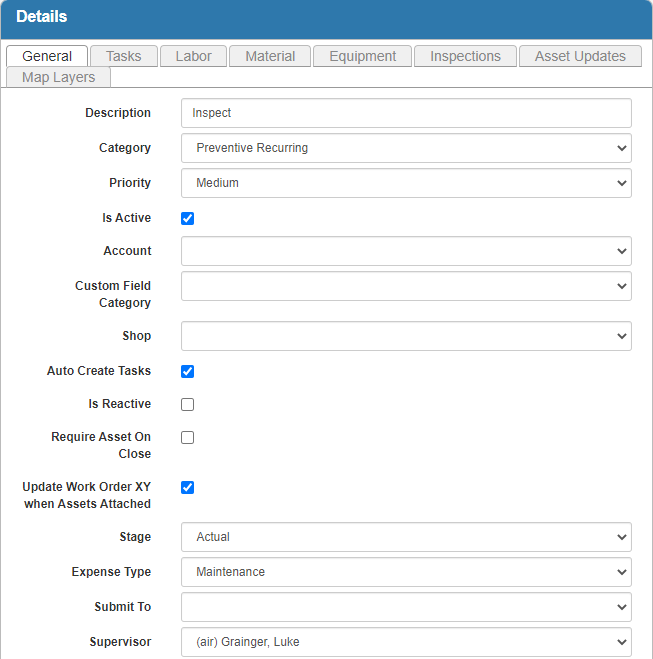Check Require Asset On Close
The image size is (653, 659).
point(187,437)
